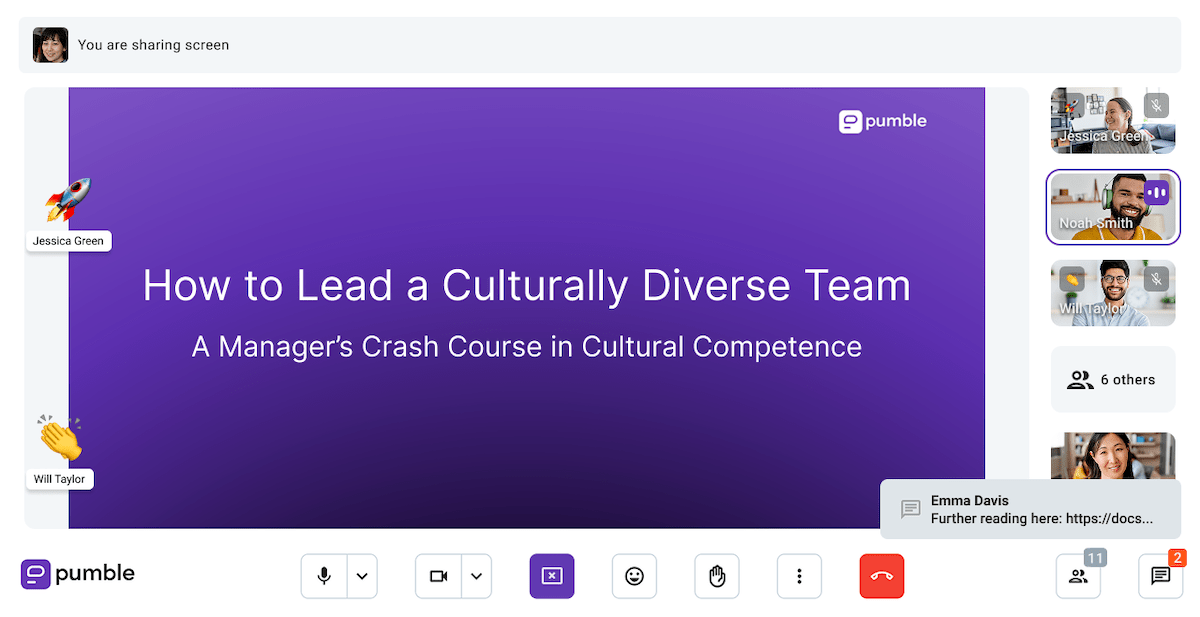The height and width of the screenshot is (617, 1200).
Task: Toggle Will Taylor's mute indicator
Action: coord(1156,280)
